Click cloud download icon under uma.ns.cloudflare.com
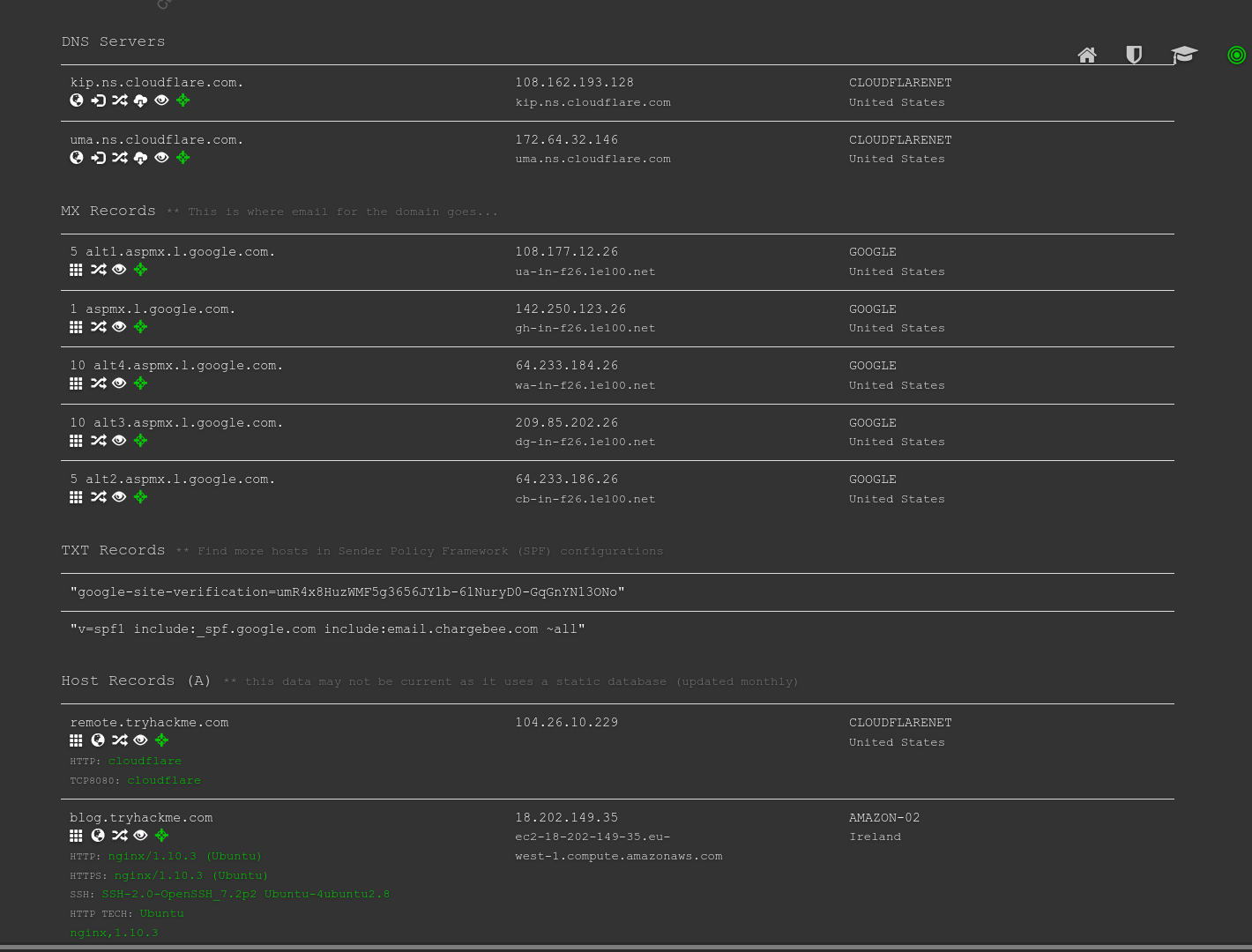Screen dimensions: 1252x952 (140, 158)
